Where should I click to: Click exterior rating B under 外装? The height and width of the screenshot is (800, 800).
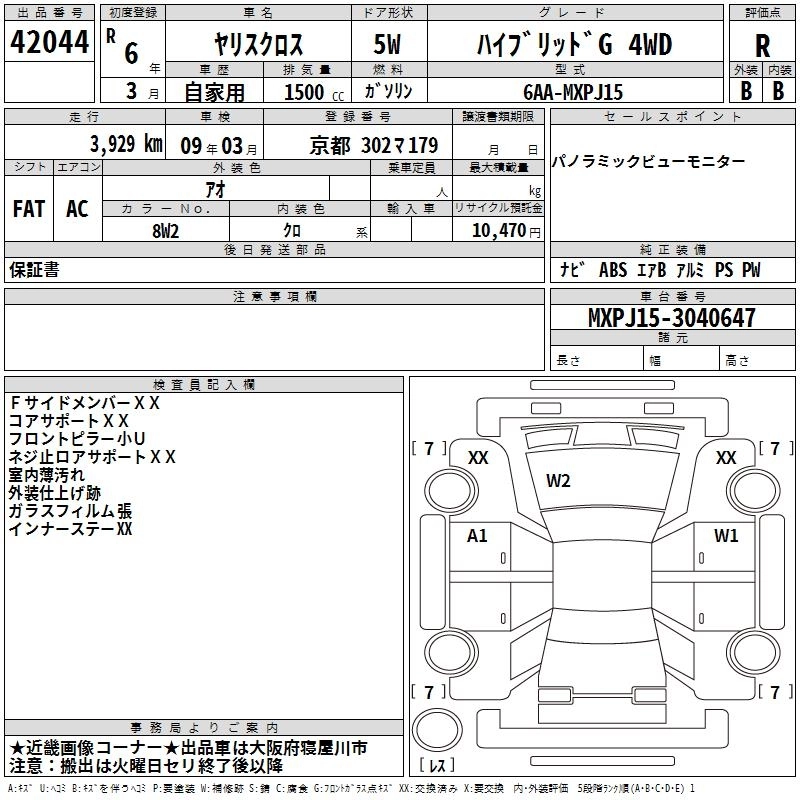(746, 90)
